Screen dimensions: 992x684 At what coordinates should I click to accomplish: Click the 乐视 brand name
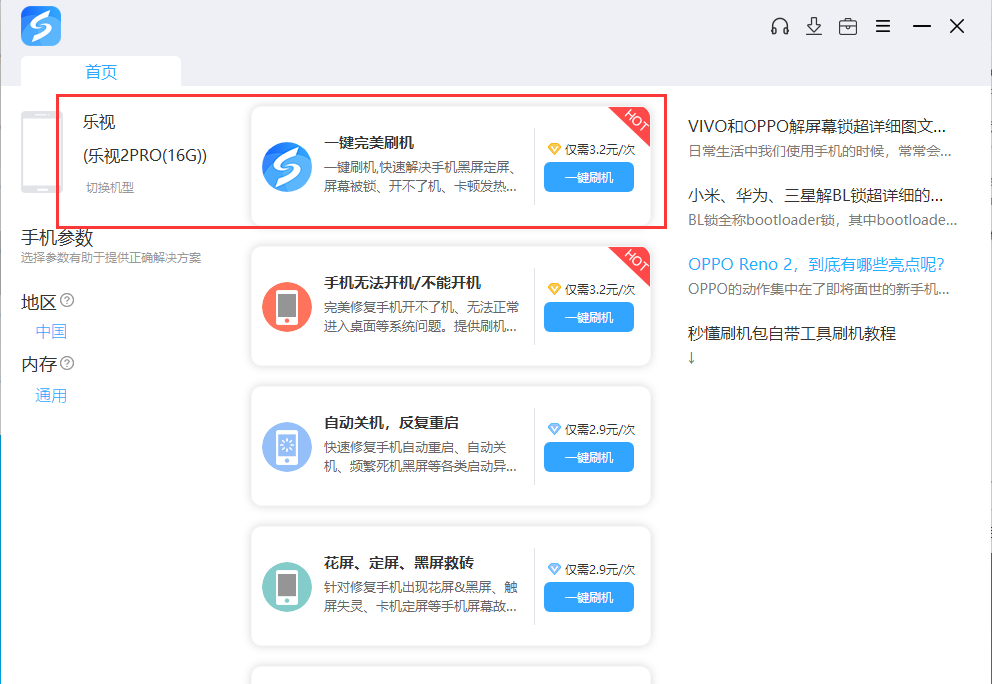99,122
